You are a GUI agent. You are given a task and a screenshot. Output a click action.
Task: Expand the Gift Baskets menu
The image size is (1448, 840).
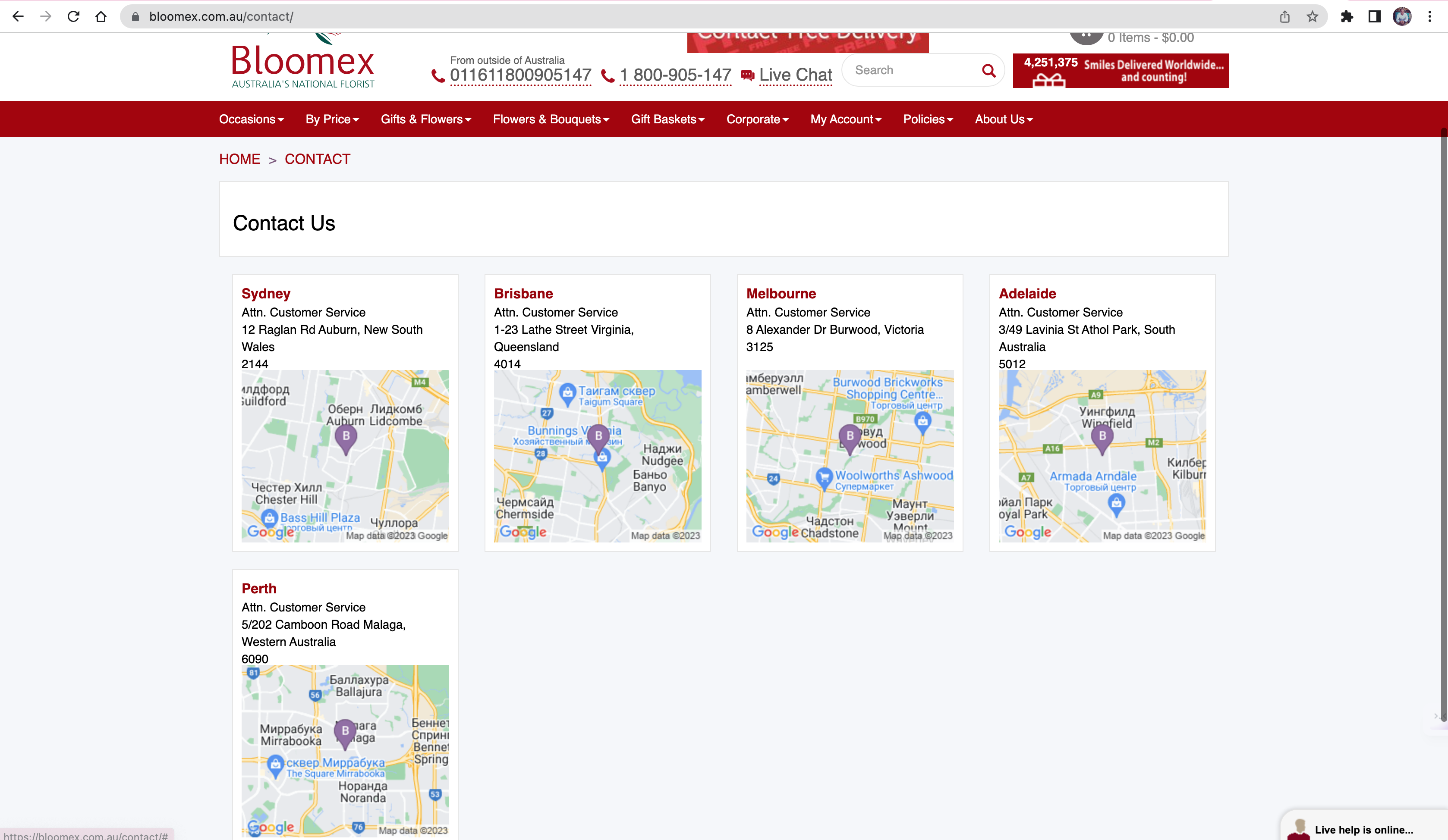click(x=667, y=119)
